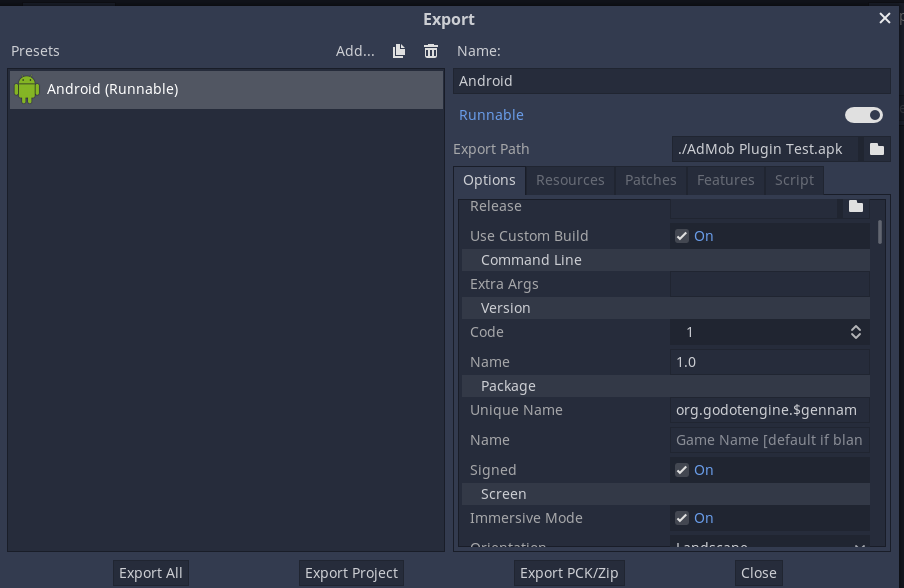Toggle the Runnable switch off
Image resolution: width=904 pixels, height=588 pixels.
(863, 115)
